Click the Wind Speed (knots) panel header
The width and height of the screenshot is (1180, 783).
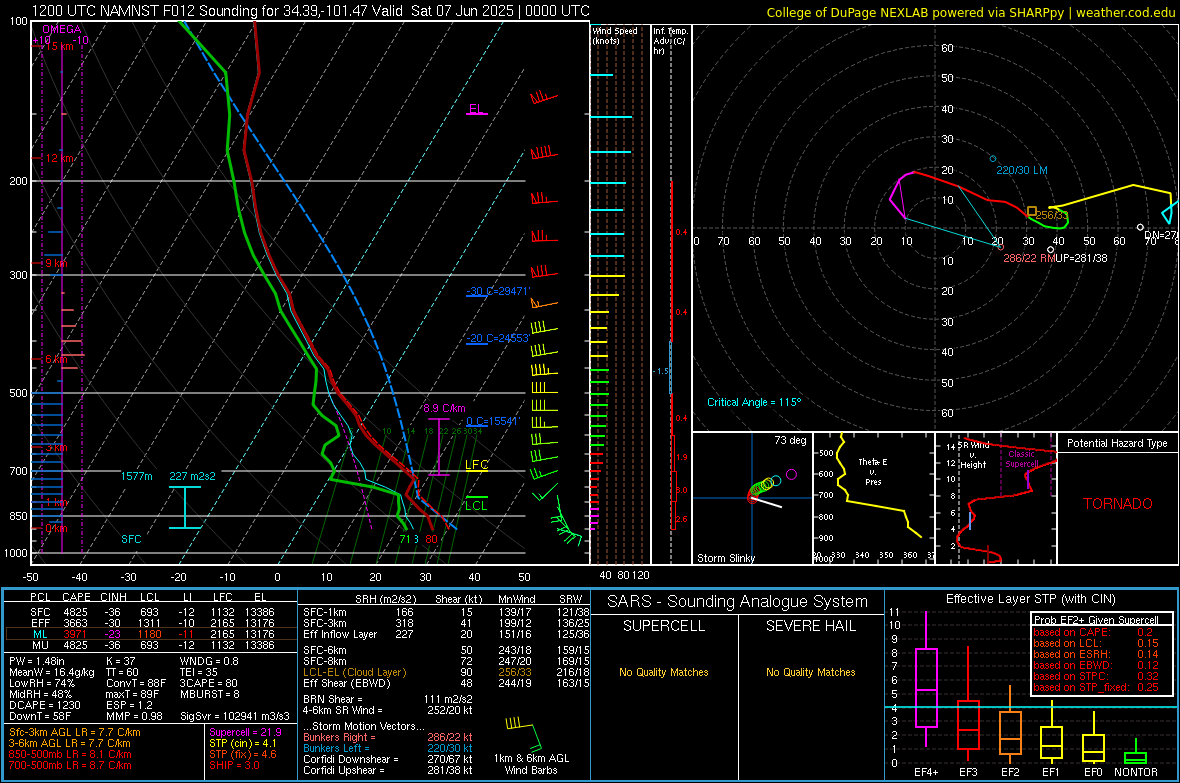(x=615, y=35)
